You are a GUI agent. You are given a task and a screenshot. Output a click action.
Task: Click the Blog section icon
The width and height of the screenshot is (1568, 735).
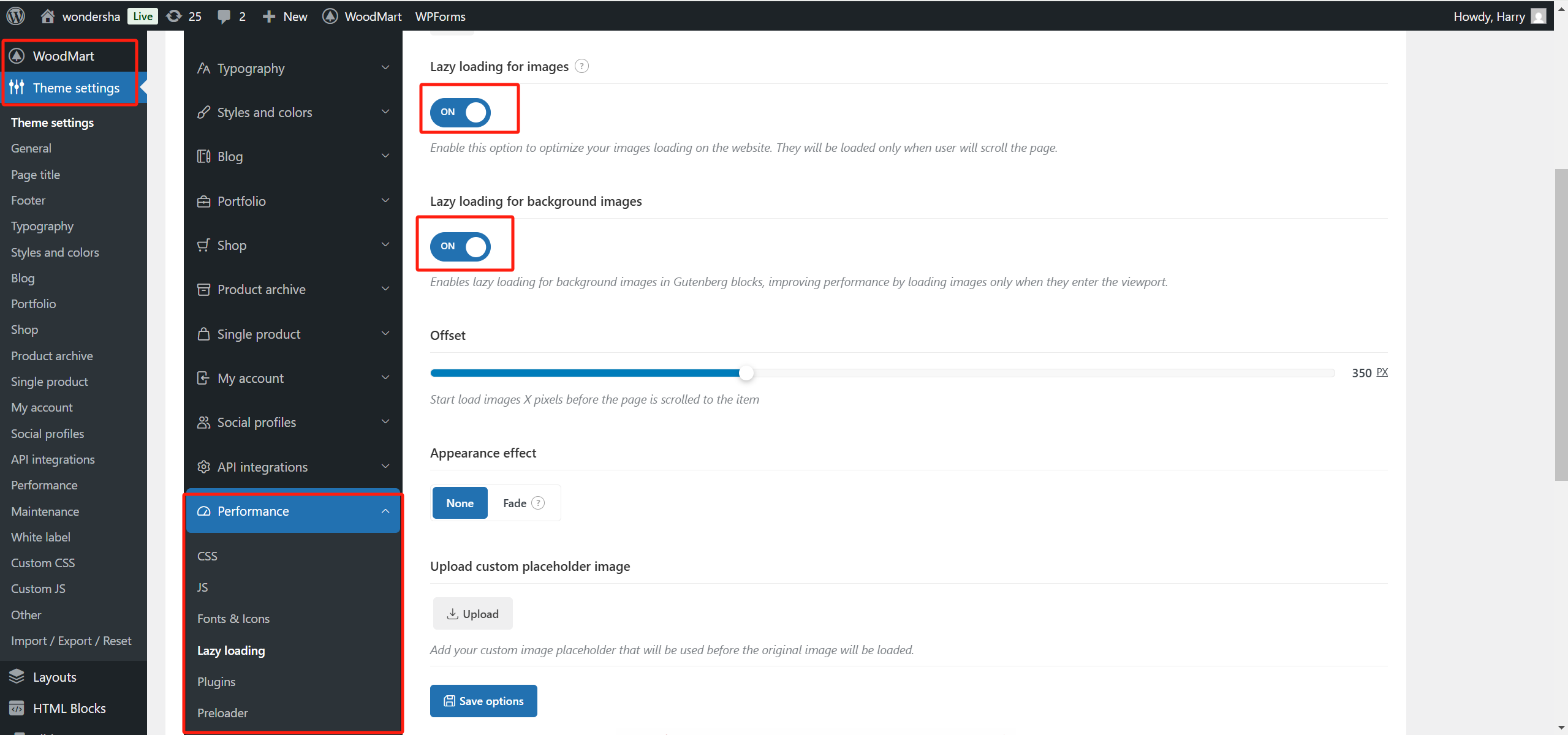[x=204, y=156]
